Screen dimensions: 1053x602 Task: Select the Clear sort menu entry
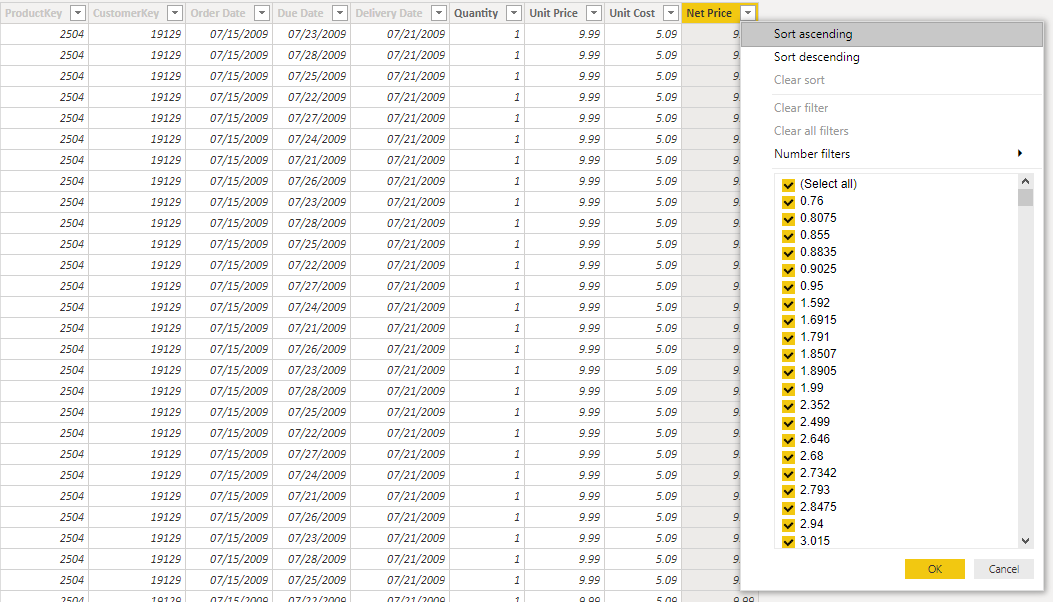pos(892,80)
